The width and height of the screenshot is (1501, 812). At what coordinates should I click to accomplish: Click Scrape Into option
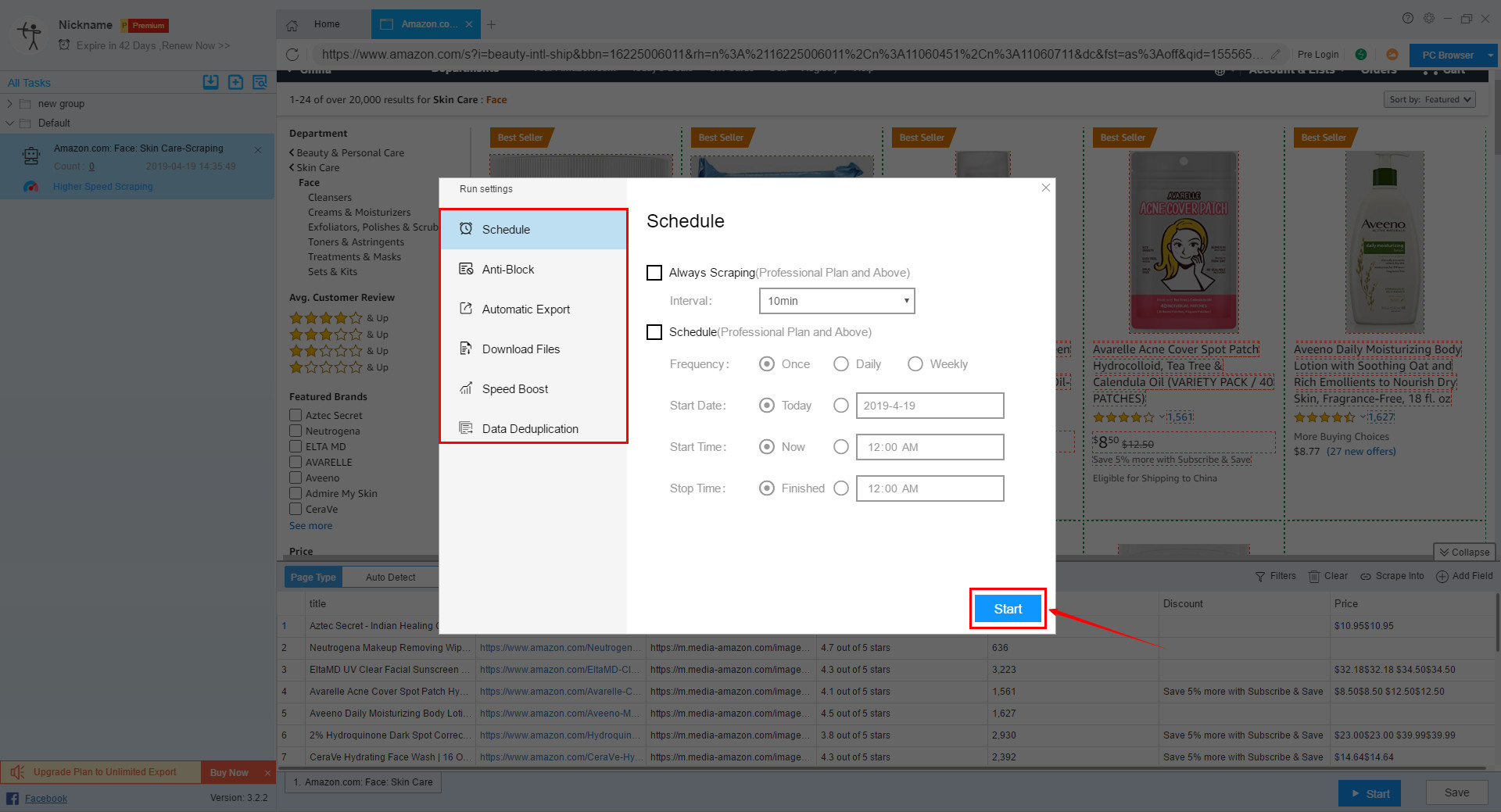click(x=1392, y=576)
